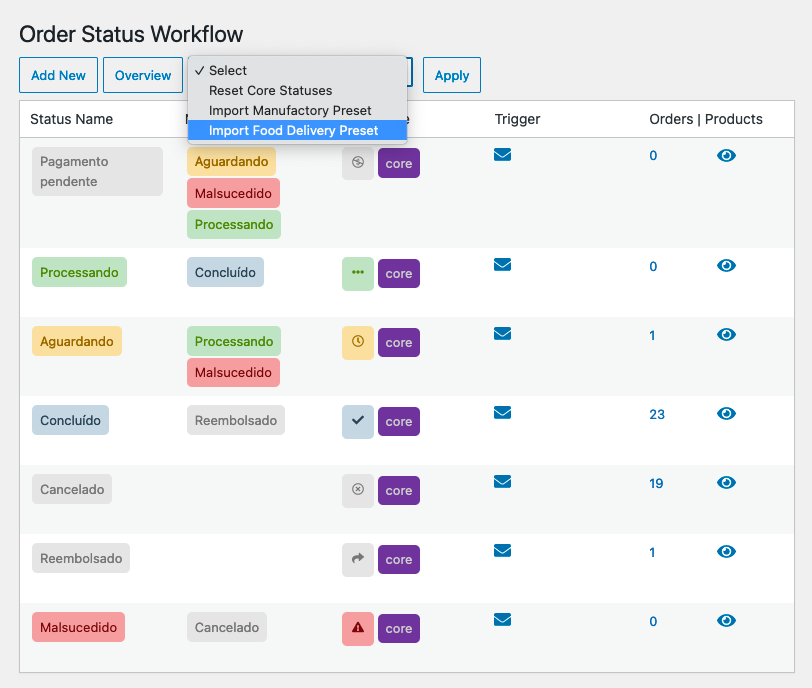Open orders count 1 for Reembolsado
This screenshot has width=812, height=688.
652,552
